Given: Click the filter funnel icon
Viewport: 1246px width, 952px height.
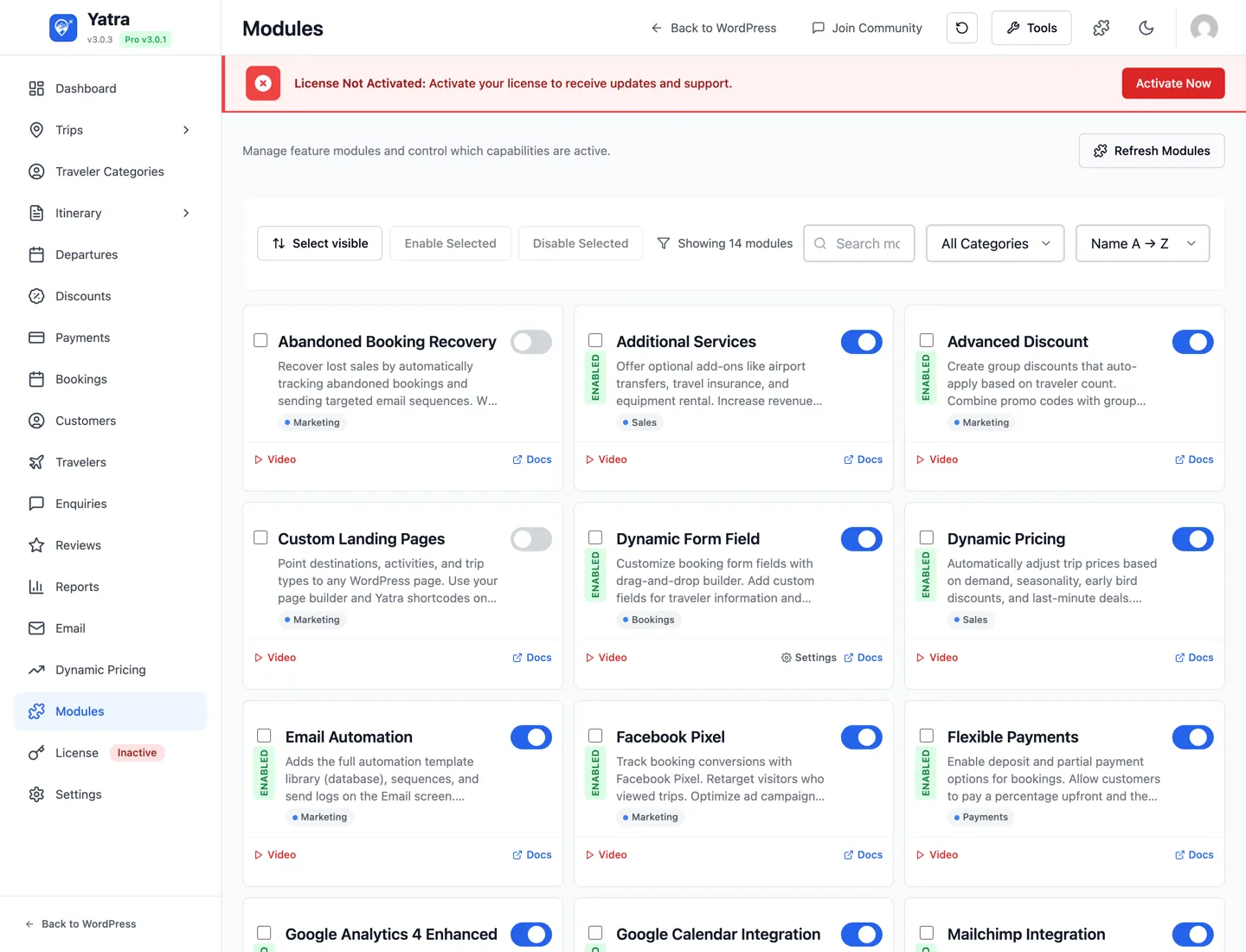Looking at the screenshot, I should pyautogui.click(x=664, y=243).
